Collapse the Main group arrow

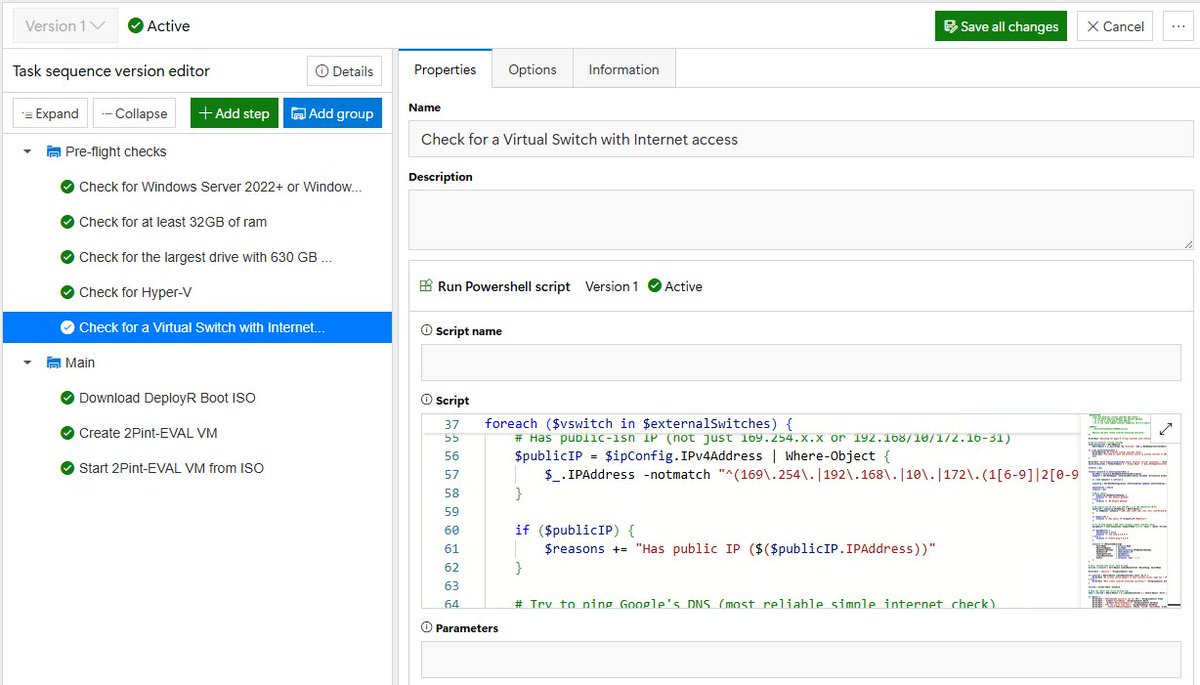point(27,363)
